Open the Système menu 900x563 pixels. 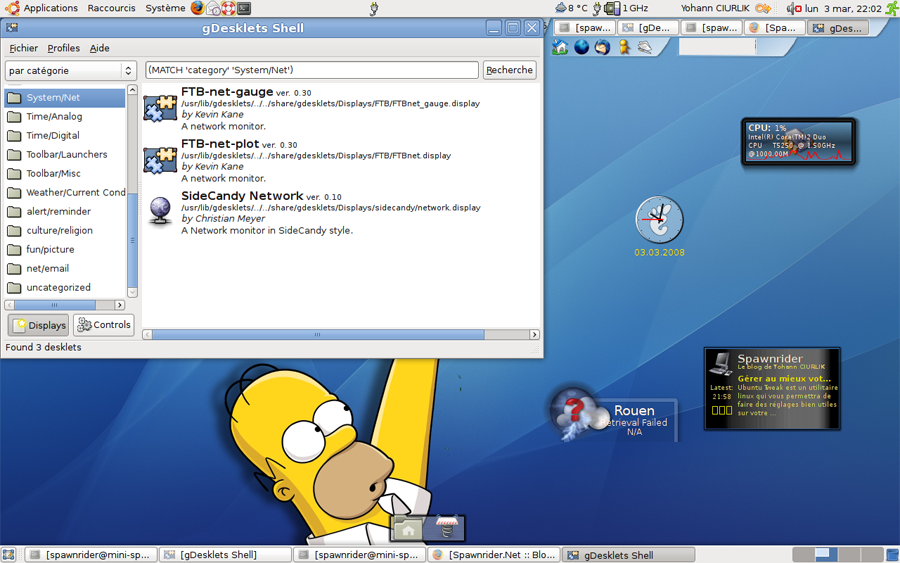165,8
